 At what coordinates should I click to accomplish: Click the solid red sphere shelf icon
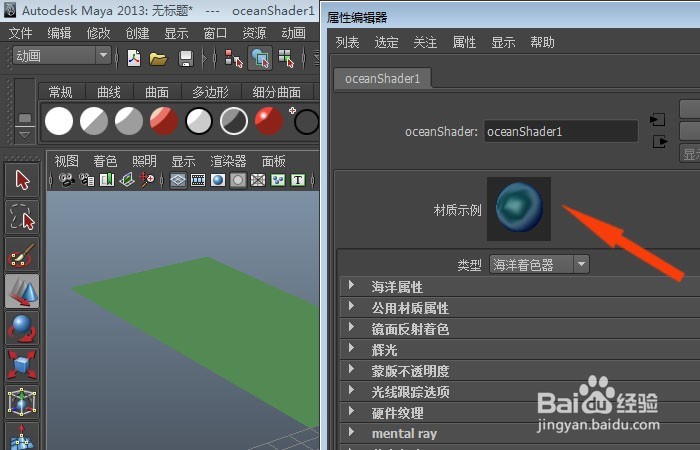268,121
